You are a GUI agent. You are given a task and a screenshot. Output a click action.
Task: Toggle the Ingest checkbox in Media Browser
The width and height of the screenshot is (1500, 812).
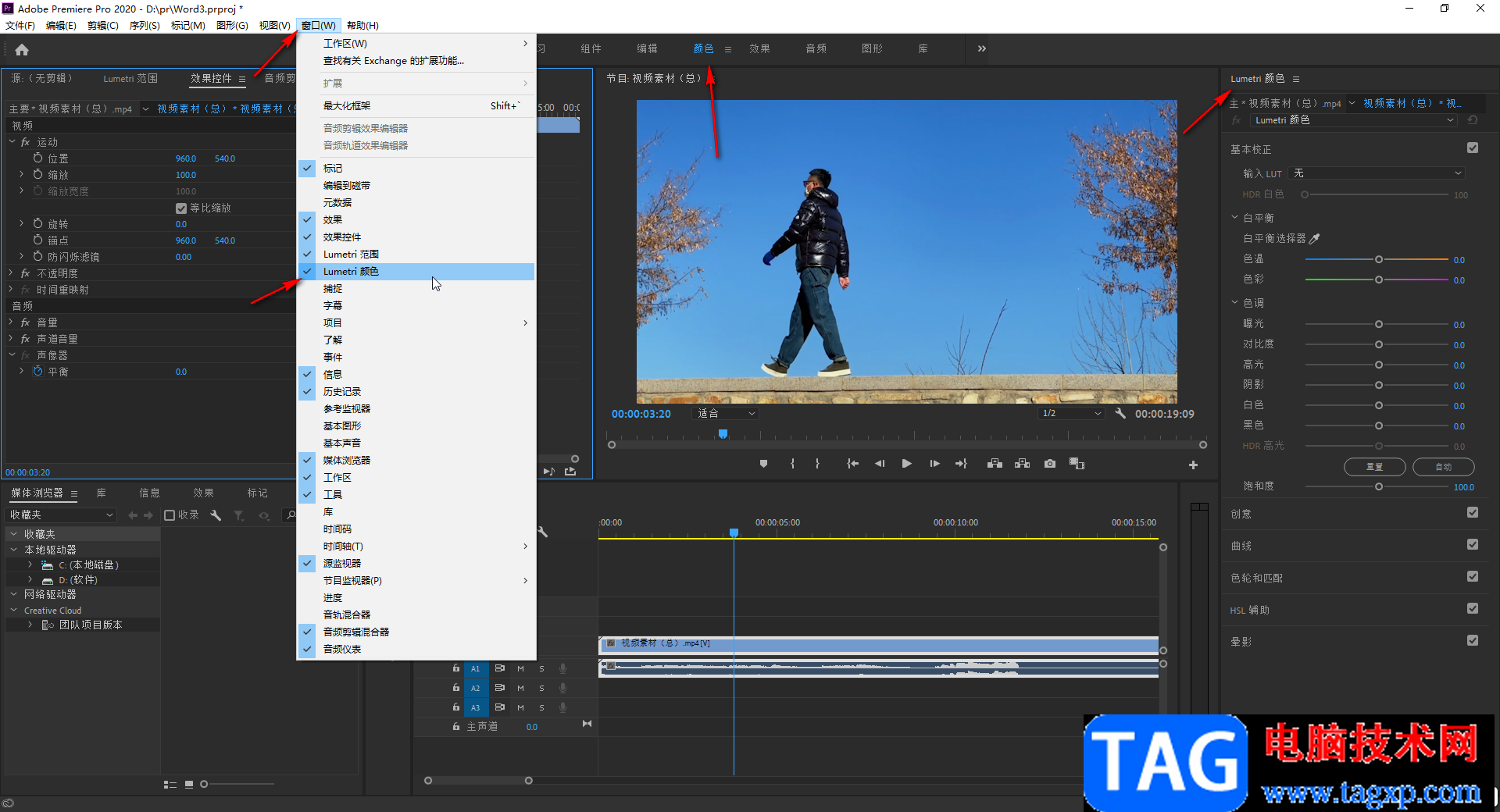pyautogui.click(x=170, y=515)
